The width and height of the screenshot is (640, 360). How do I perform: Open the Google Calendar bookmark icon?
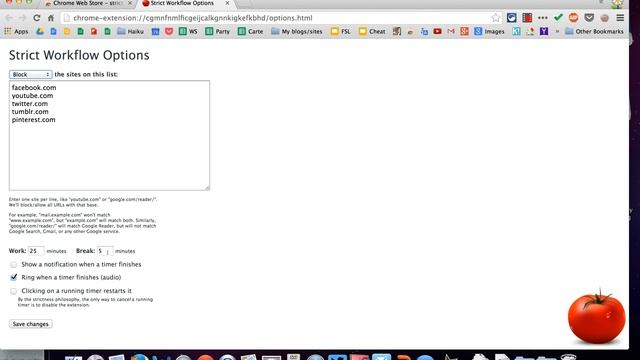click(155, 31)
